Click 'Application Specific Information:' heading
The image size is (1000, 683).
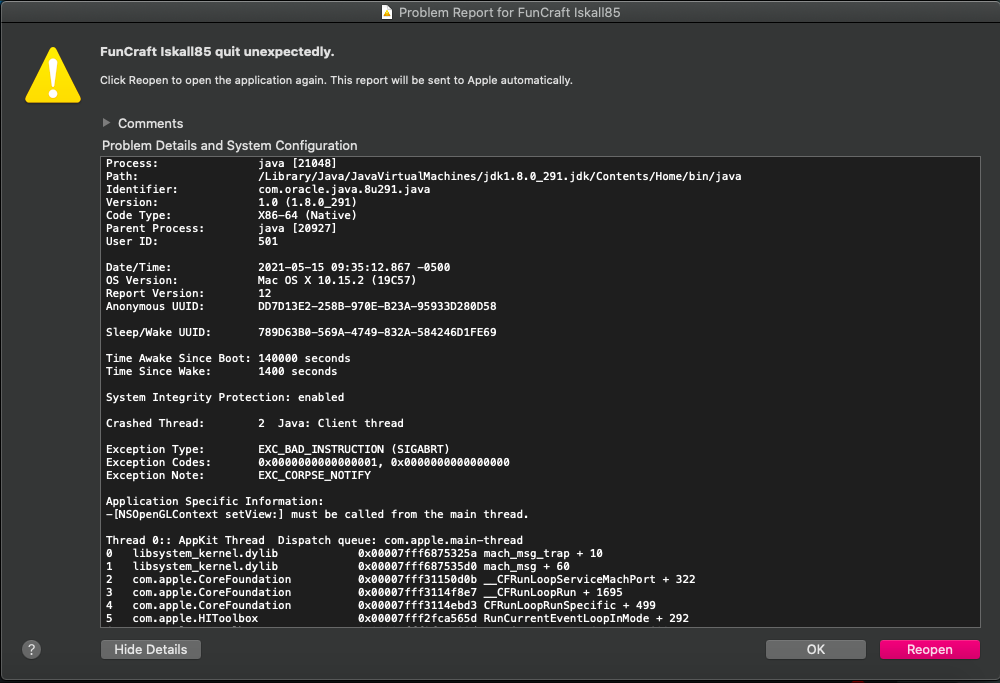coord(215,501)
